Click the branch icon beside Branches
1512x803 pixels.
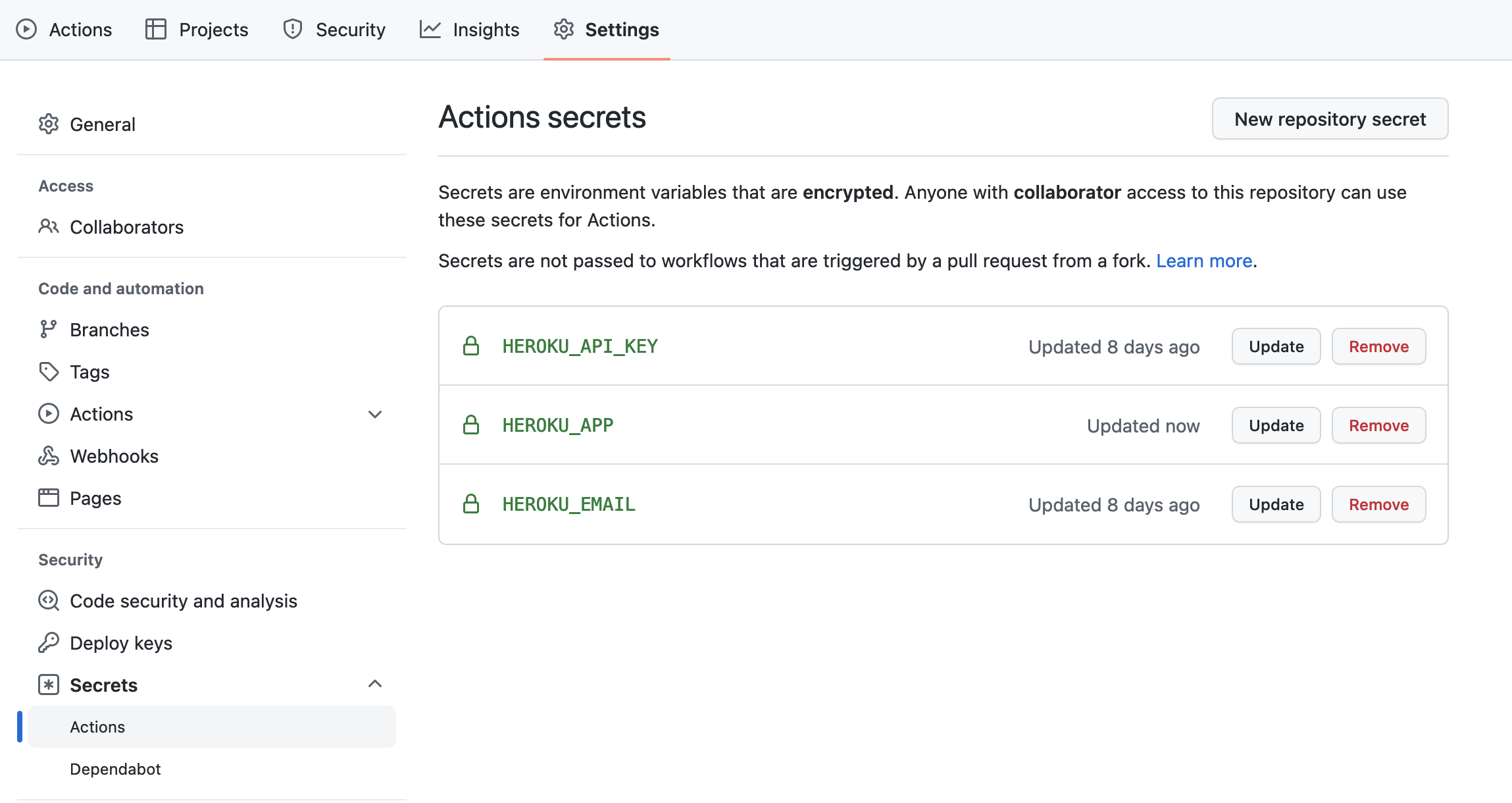[x=49, y=330]
